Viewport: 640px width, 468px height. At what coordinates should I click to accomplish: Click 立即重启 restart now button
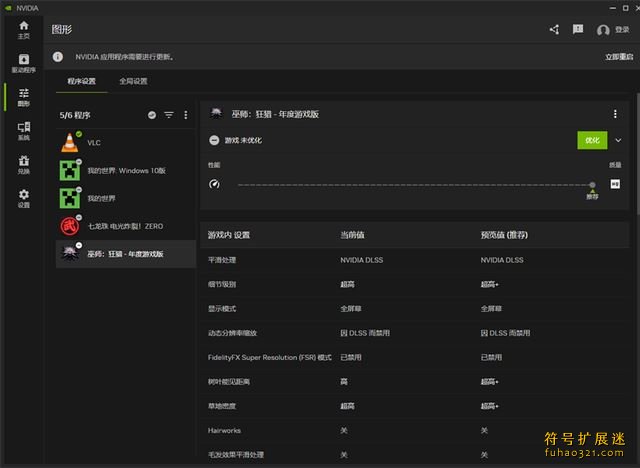point(619,57)
